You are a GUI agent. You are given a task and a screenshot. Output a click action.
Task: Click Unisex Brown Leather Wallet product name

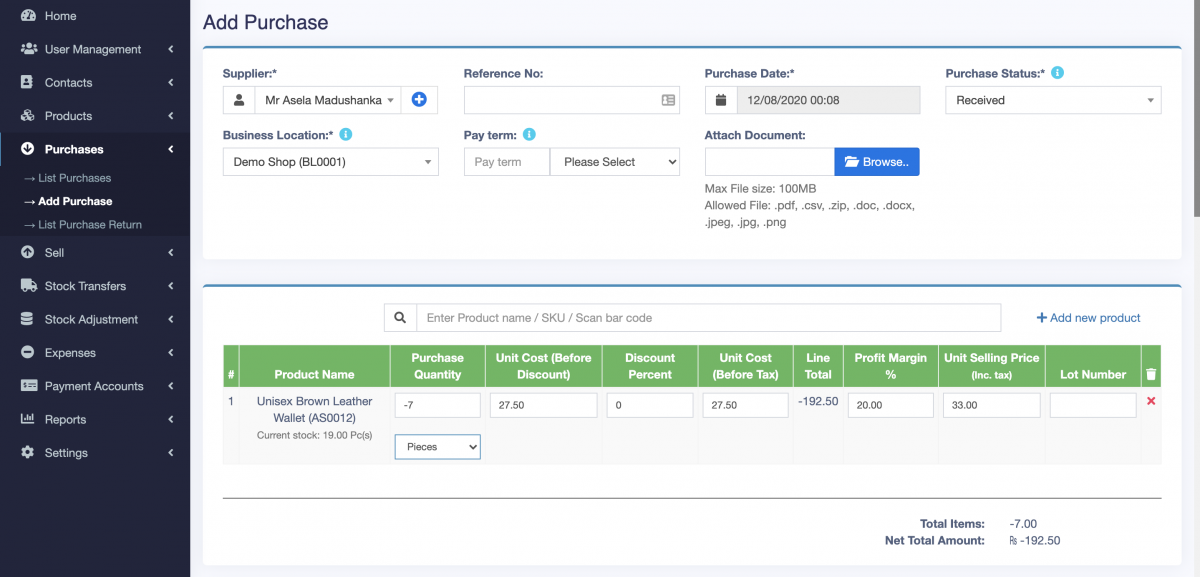coord(314,409)
